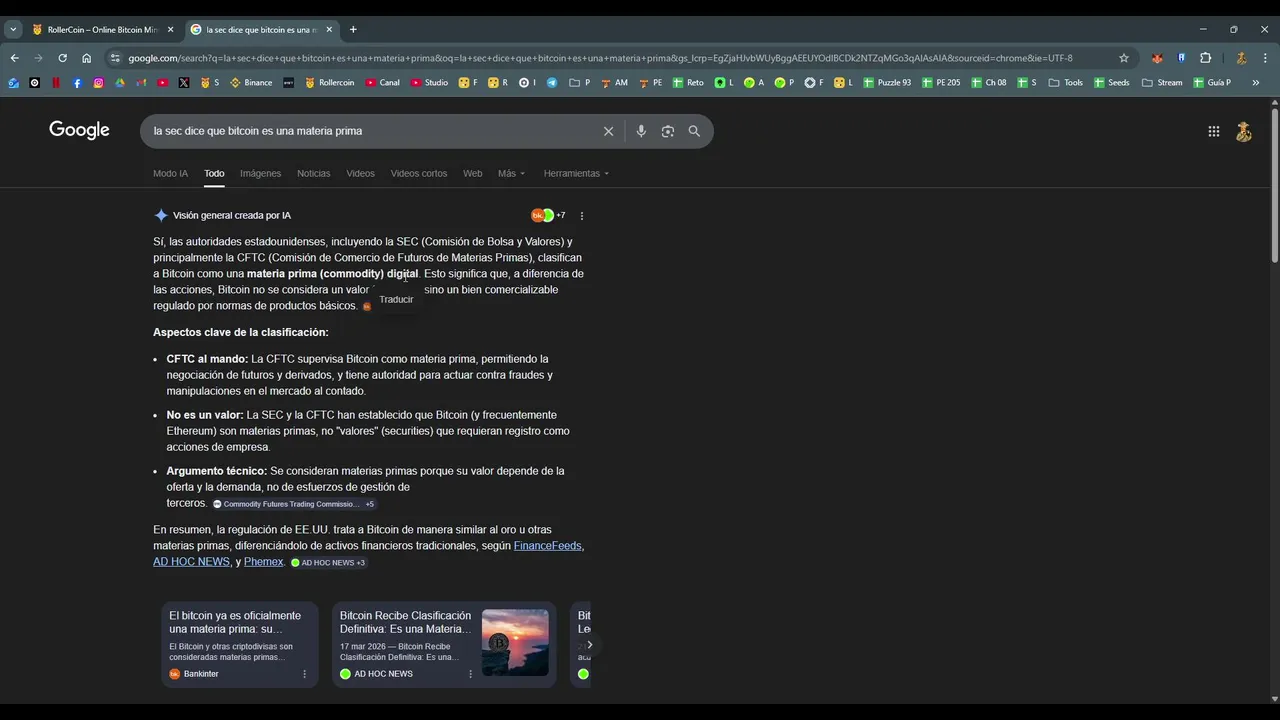Open Google Lens image search
Viewport: 1280px width, 720px height.
tap(668, 131)
